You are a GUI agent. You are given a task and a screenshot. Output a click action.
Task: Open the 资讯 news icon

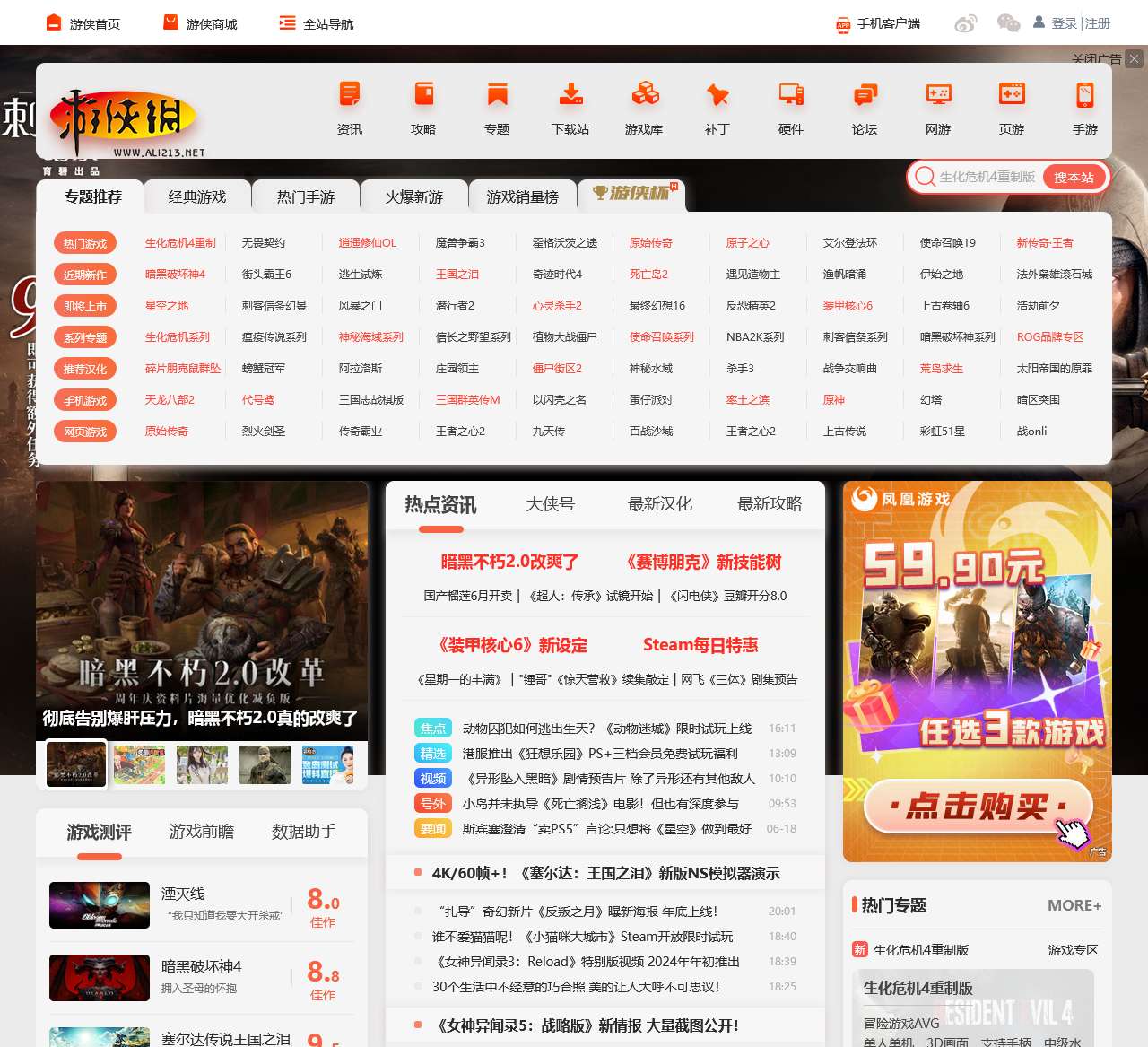(350, 94)
